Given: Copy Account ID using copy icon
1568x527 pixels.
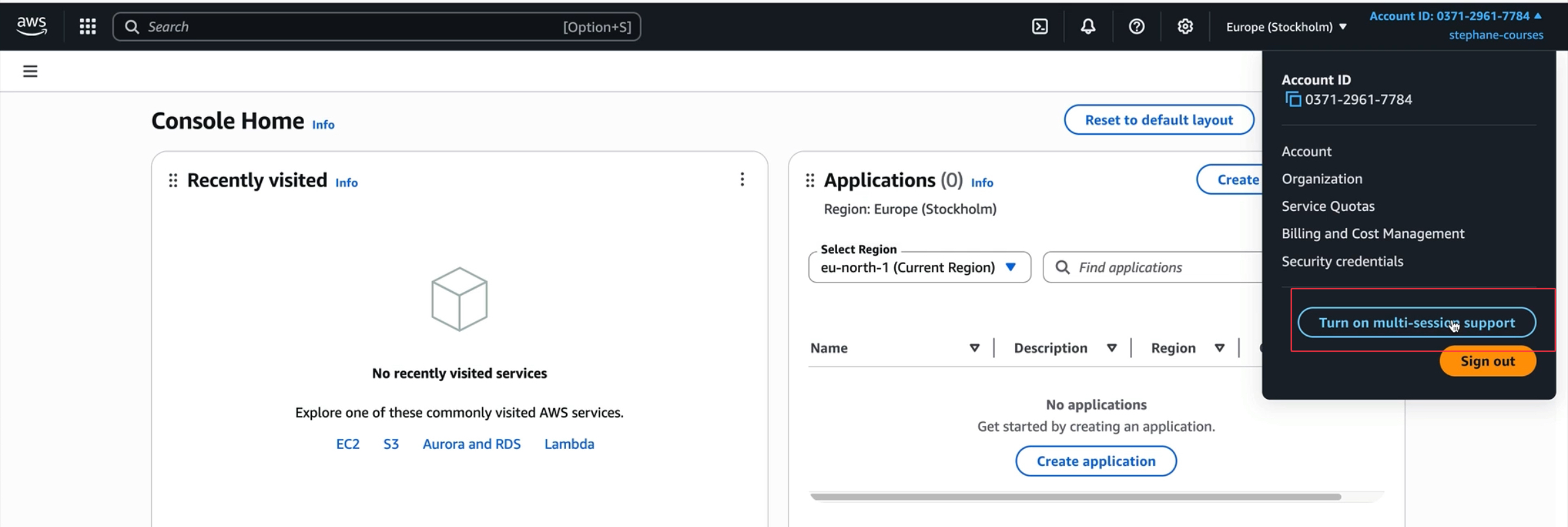Looking at the screenshot, I should click(x=1293, y=99).
